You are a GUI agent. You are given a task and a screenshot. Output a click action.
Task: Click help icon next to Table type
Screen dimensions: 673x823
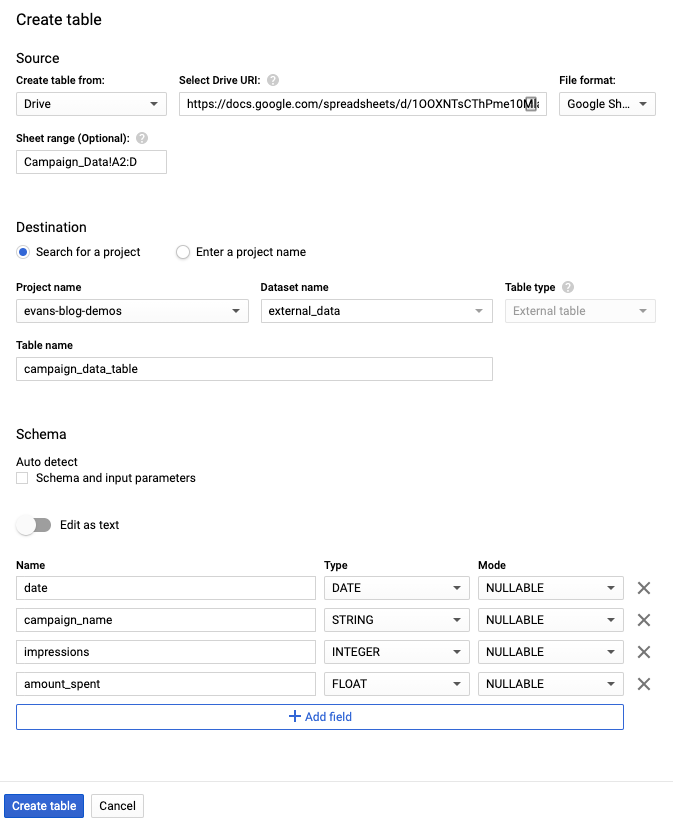coord(568,287)
